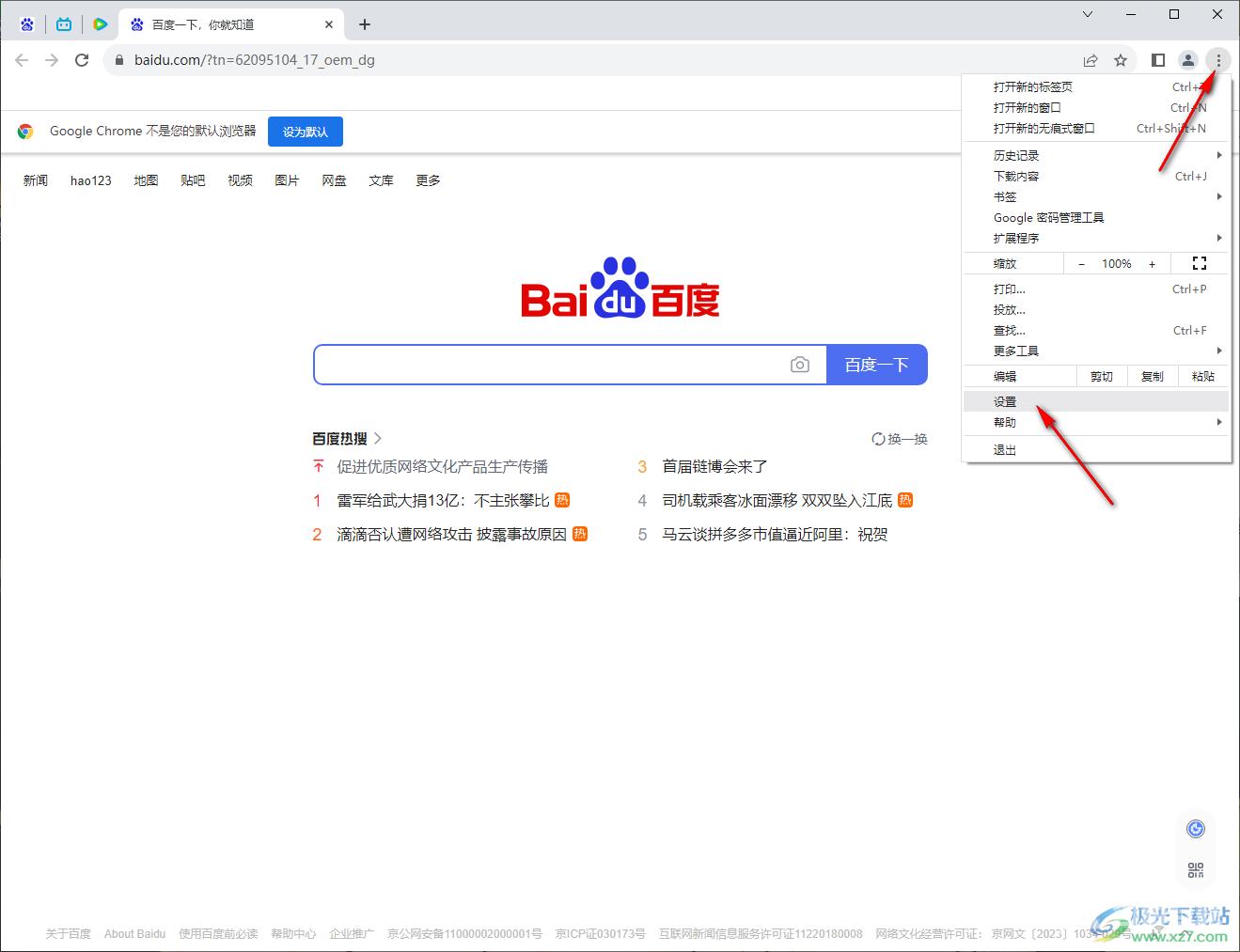Click 粘贴 in edit row
Image resolution: width=1240 pixels, height=952 pixels.
(1203, 376)
